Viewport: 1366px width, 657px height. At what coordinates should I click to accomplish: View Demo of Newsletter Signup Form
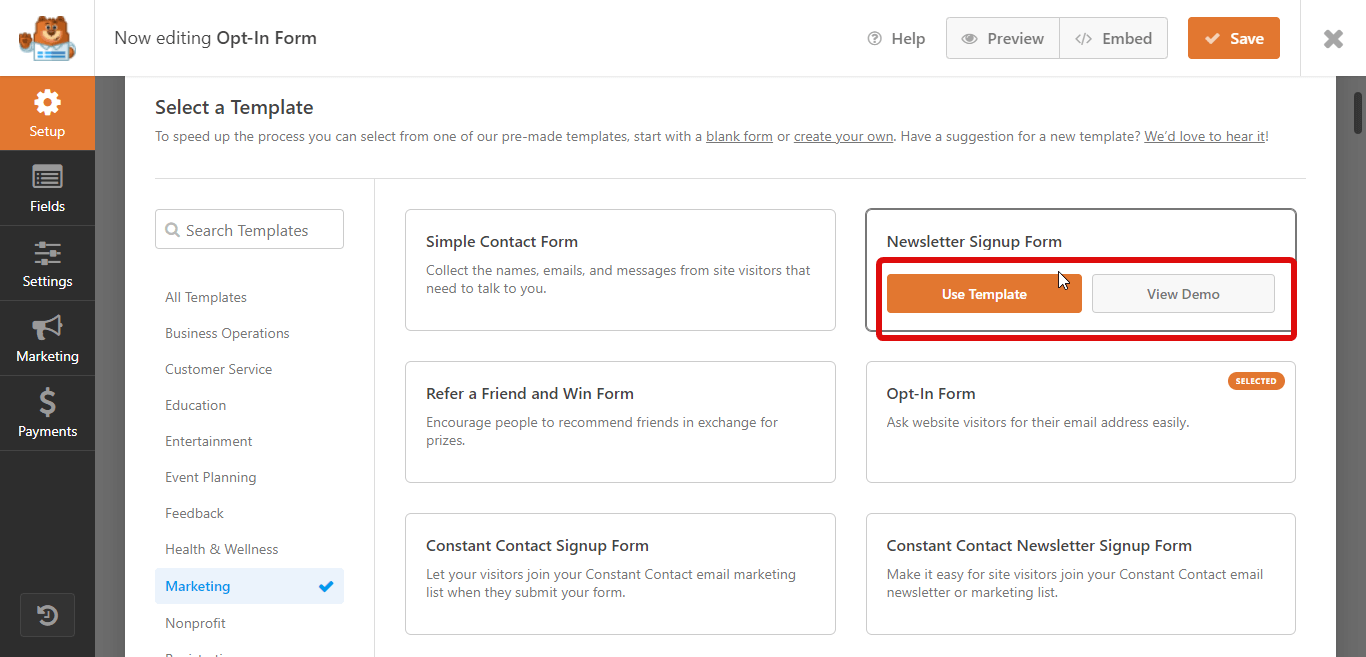pyautogui.click(x=1183, y=293)
